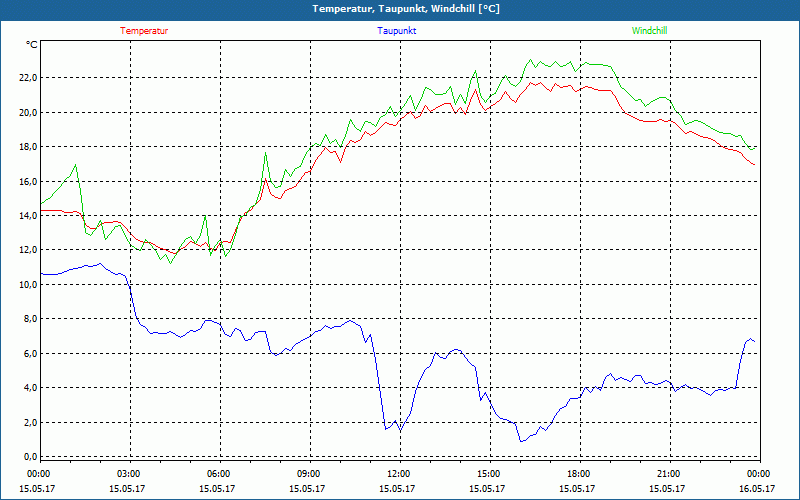
Task: Click the '00:00' time label above 16.05.17
Action: tap(760, 474)
